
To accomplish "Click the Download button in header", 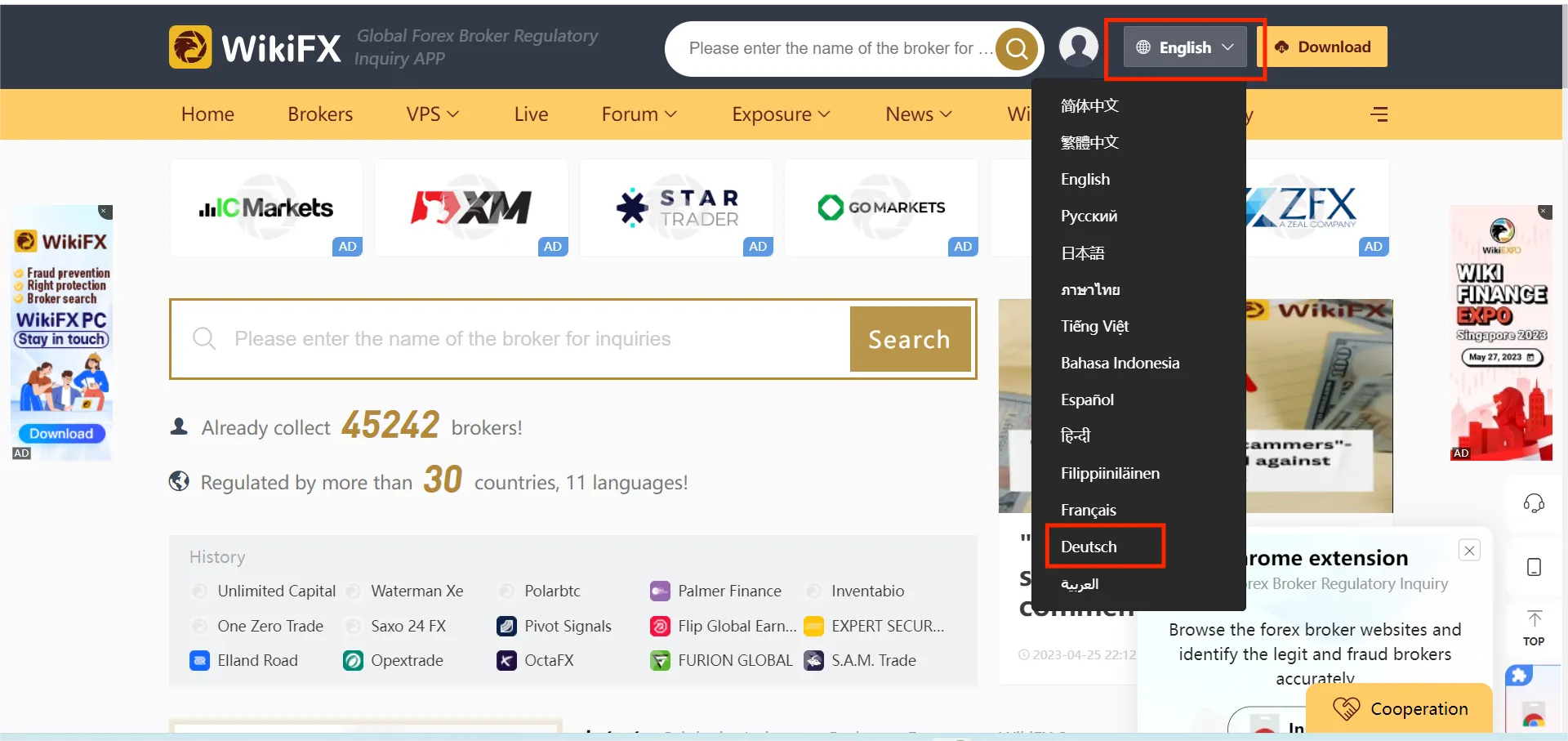I will click(x=1325, y=47).
